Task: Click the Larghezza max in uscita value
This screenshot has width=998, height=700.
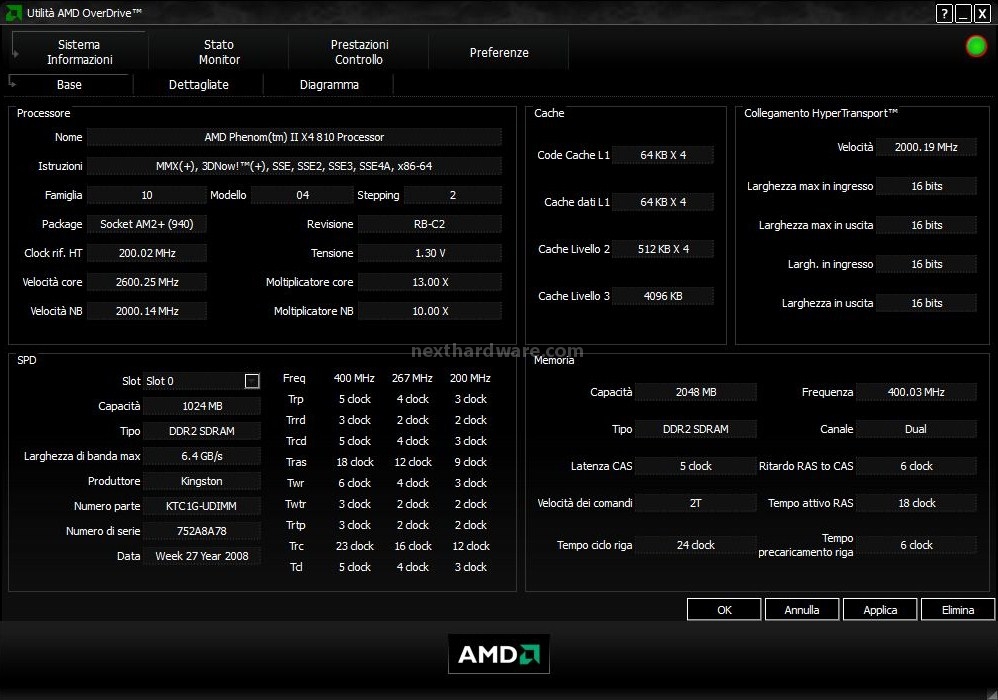Action: 926,225
